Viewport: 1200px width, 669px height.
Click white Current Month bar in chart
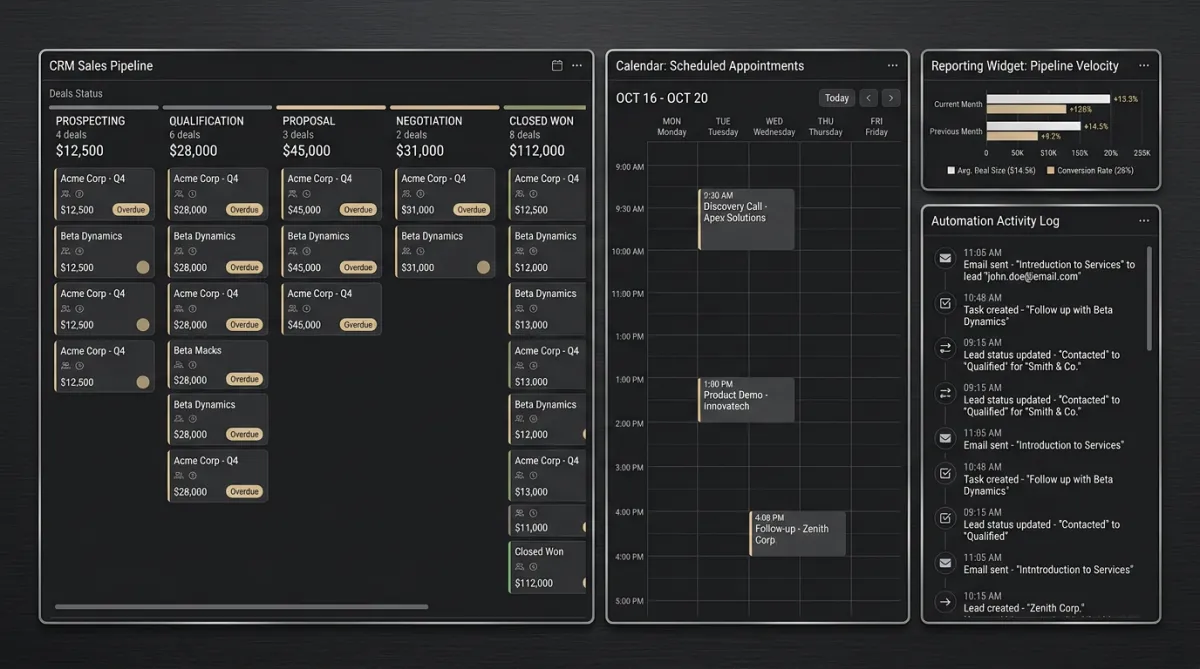[x=1048, y=99]
